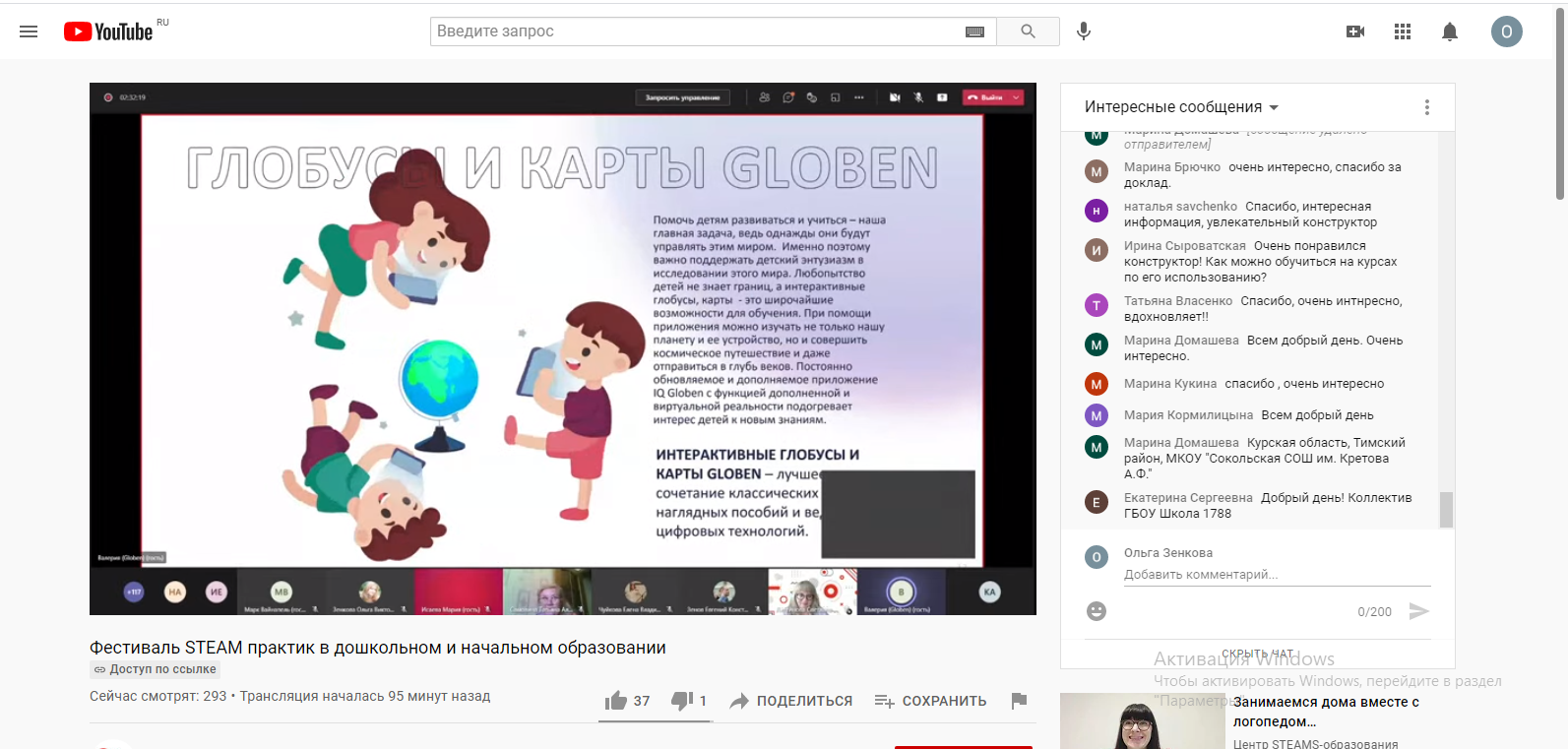This screenshot has width=1568, height=749.
Task: Open the account avatar menu
Action: 1506,31
